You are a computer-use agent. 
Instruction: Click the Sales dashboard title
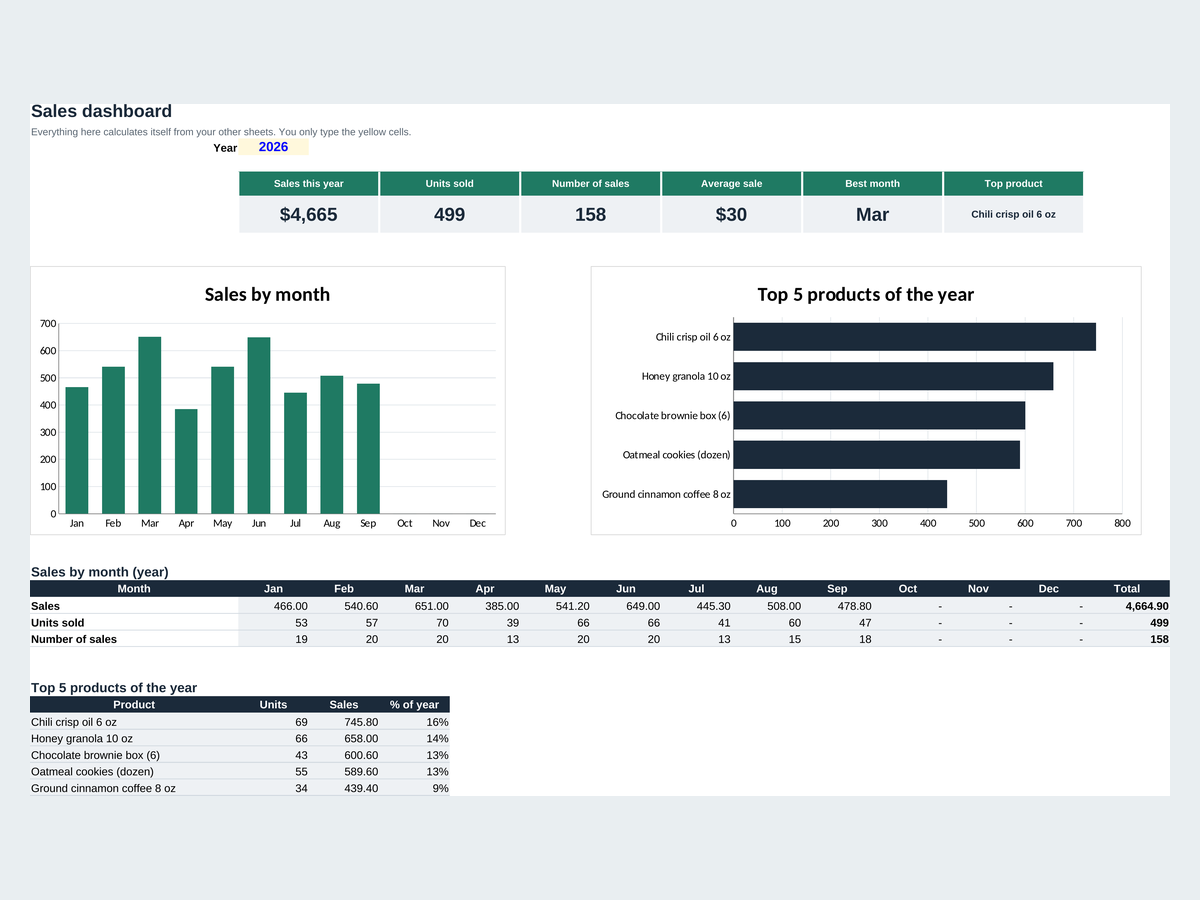click(101, 111)
